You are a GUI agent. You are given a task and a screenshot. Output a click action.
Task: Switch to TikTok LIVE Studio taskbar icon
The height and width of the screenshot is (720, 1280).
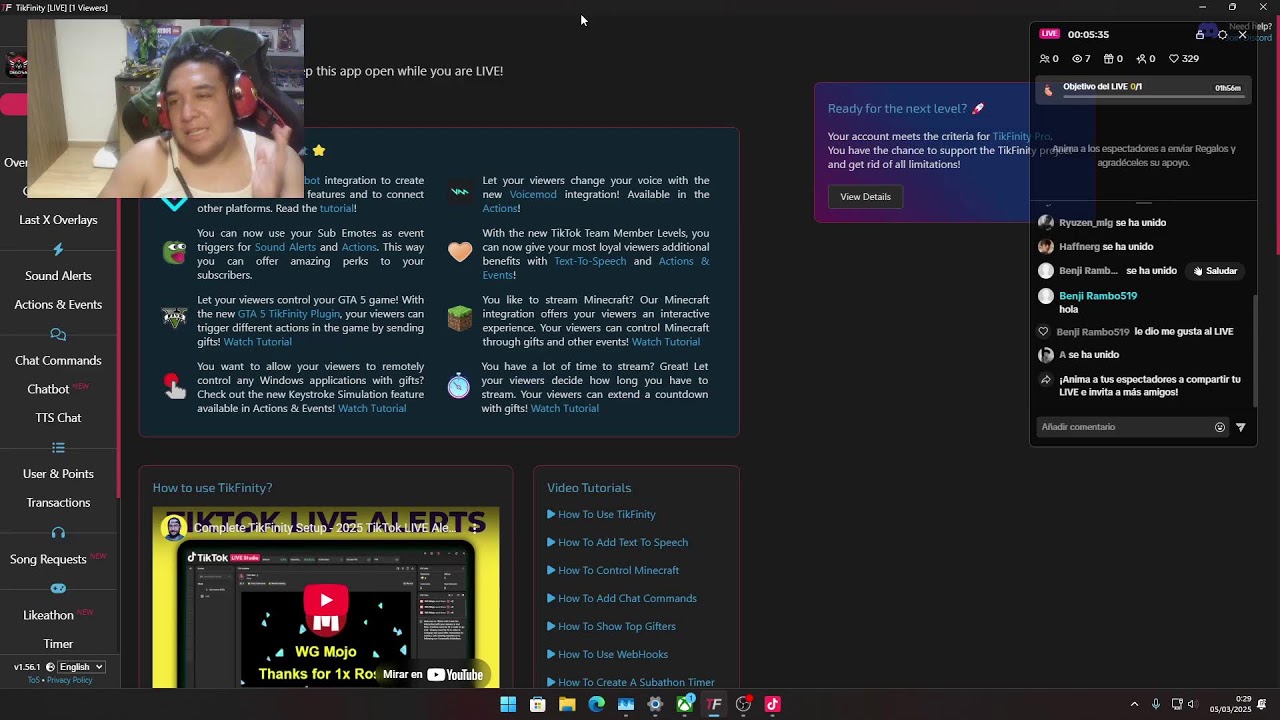pyautogui.click(x=772, y=704)
